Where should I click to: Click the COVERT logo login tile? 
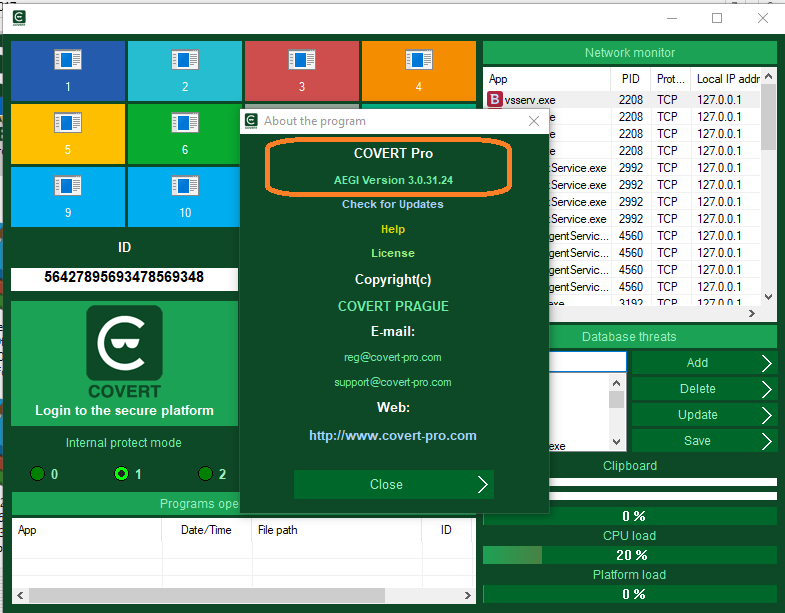124,363
